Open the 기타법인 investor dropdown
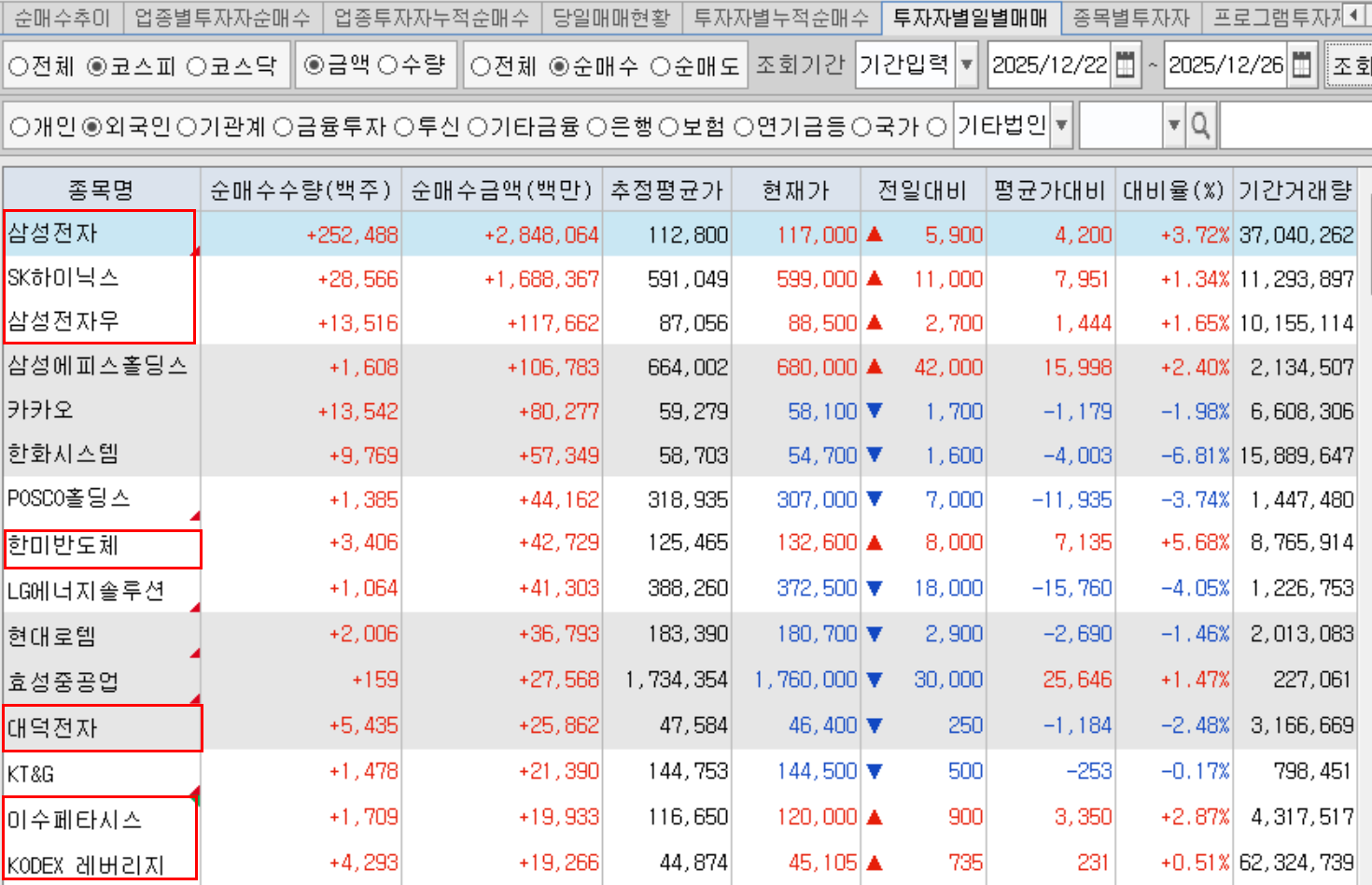The width and height of the screenshot is (1372, 885). (1061, 126)
